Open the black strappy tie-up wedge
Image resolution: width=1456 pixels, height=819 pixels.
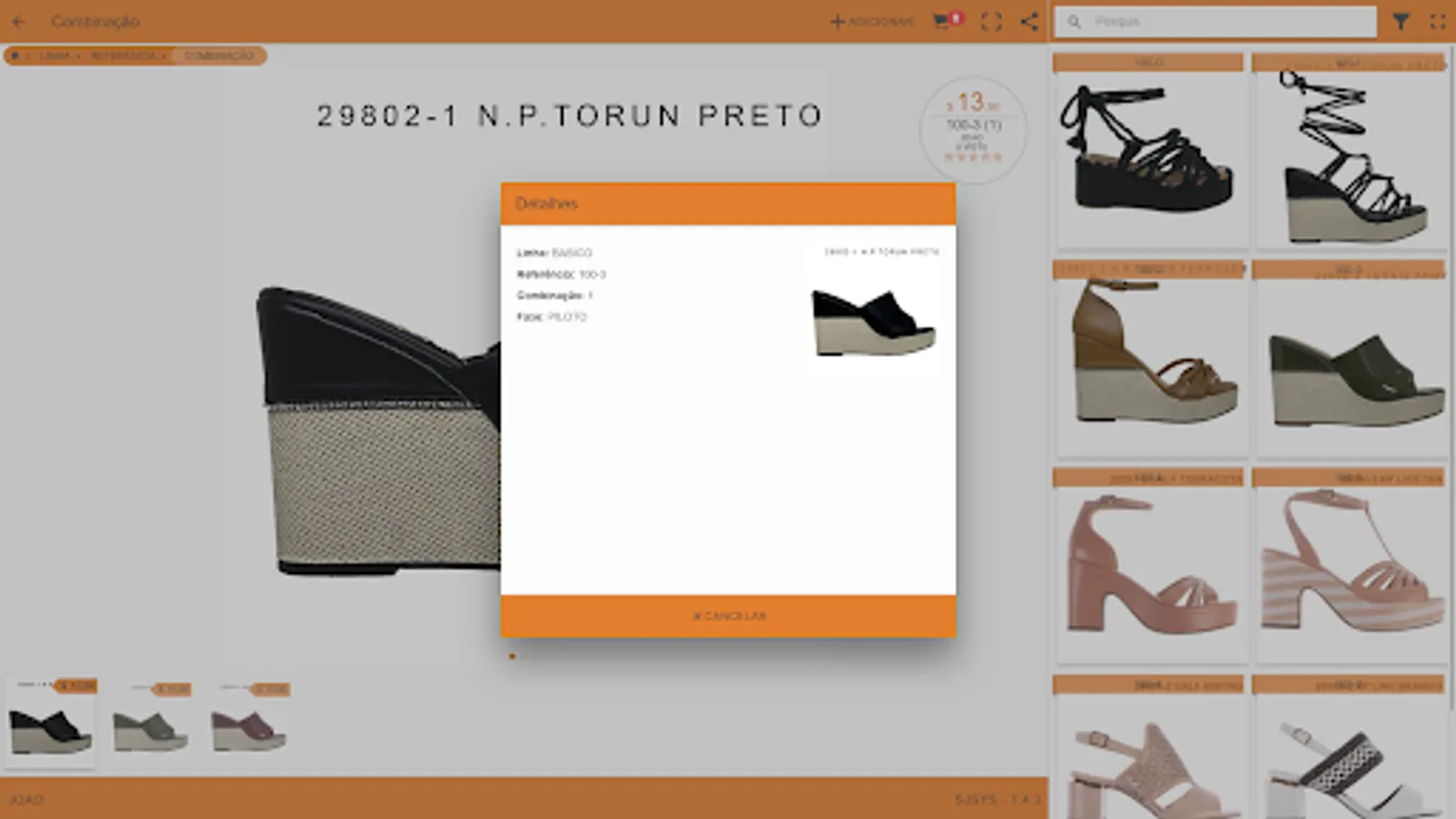point(1350,151)
